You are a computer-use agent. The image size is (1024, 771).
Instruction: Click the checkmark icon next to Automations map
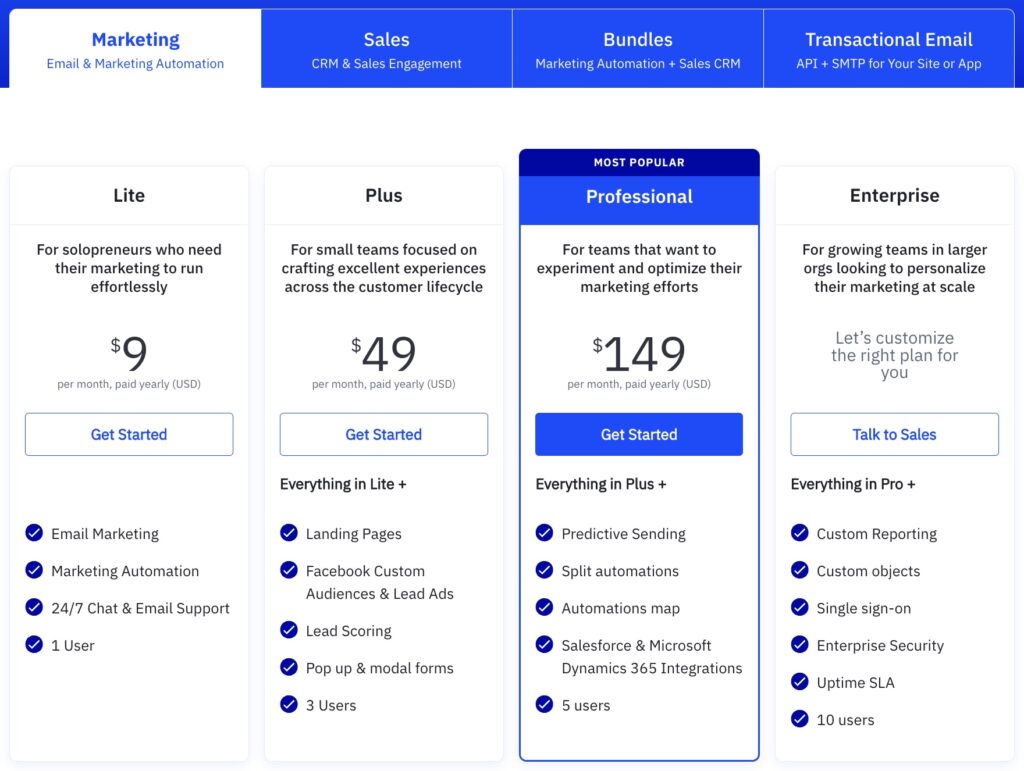tap(544, 607)
